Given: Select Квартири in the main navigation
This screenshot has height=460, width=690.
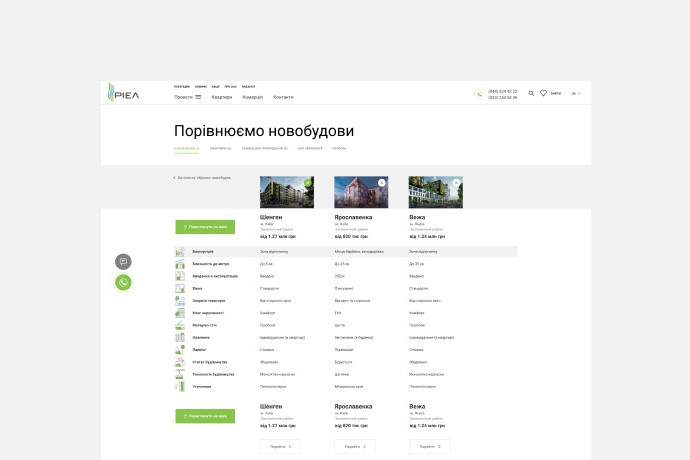Looking at the screenshot, I should (x=221, y=97).
